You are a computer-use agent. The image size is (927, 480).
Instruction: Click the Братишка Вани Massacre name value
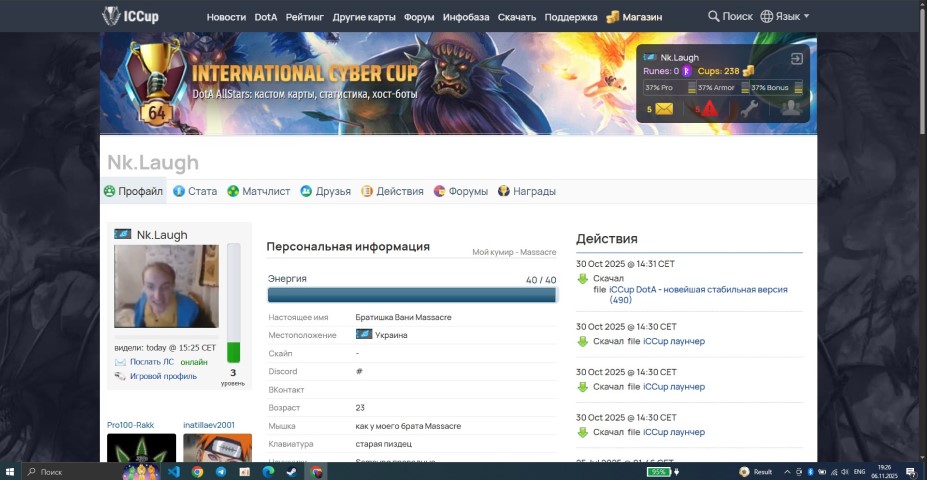403,317
